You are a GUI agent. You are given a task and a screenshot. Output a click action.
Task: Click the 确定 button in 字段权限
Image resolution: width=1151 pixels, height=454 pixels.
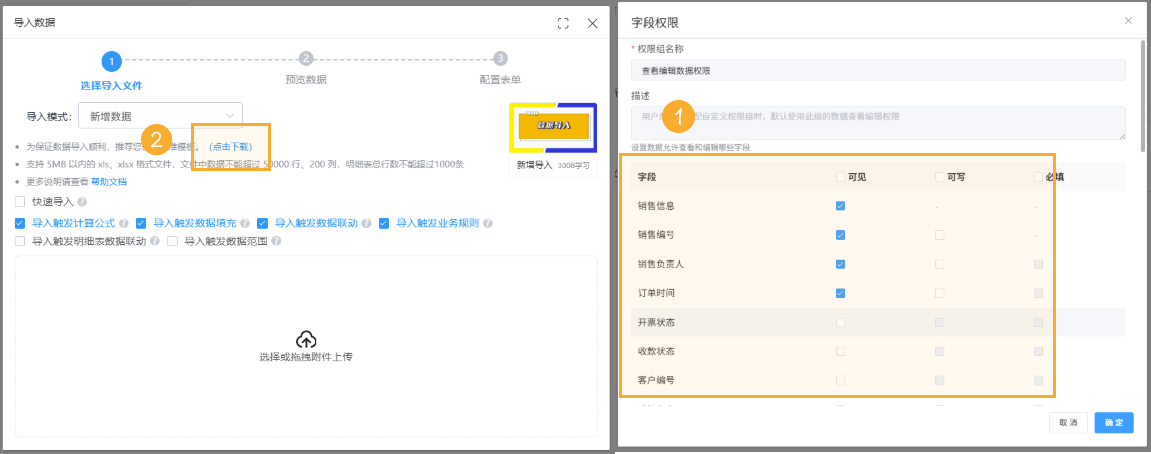pos(1114,423)
